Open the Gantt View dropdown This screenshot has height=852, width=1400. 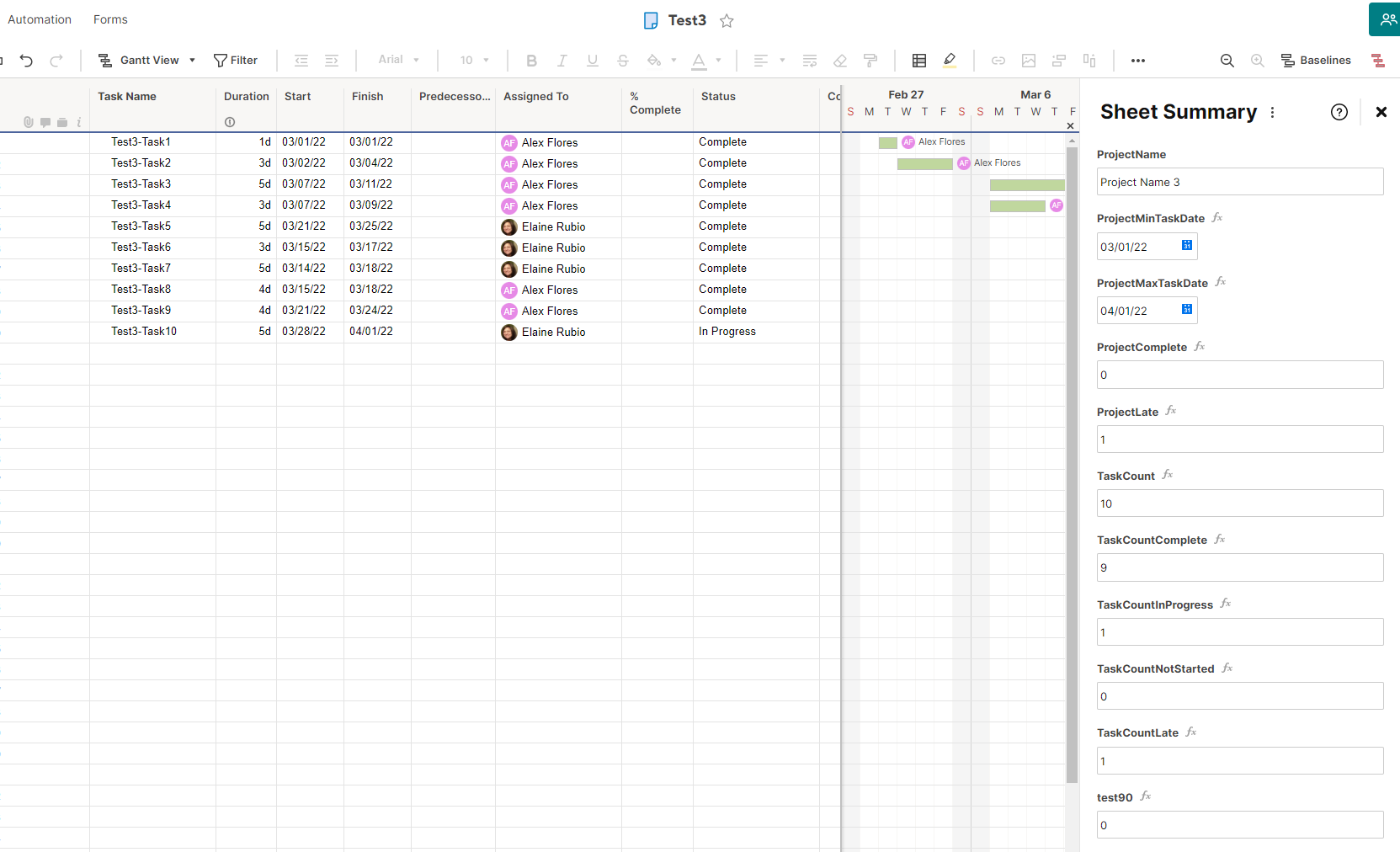(x=192, y=60)
